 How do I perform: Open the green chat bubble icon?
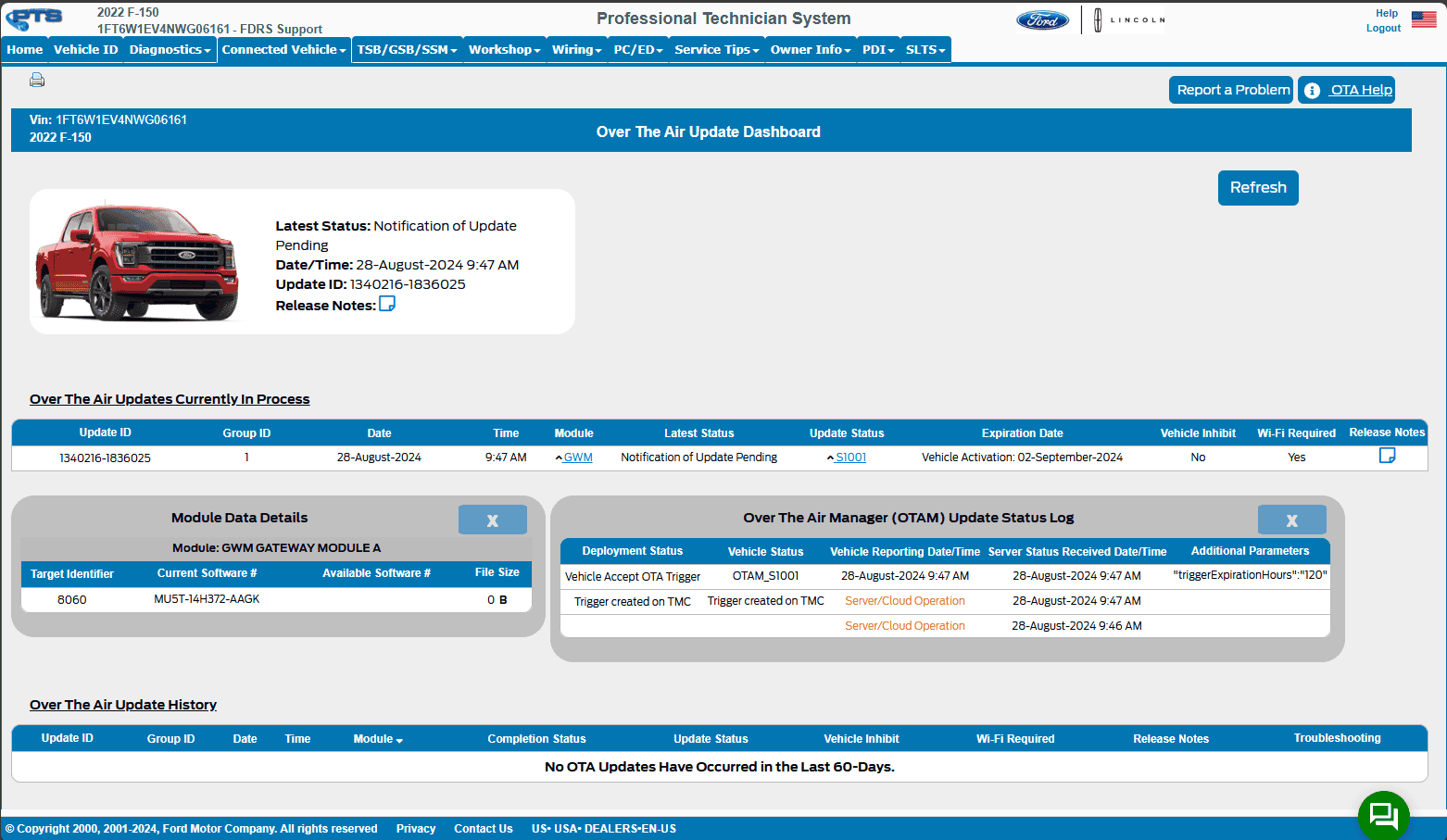[1383, 815]
